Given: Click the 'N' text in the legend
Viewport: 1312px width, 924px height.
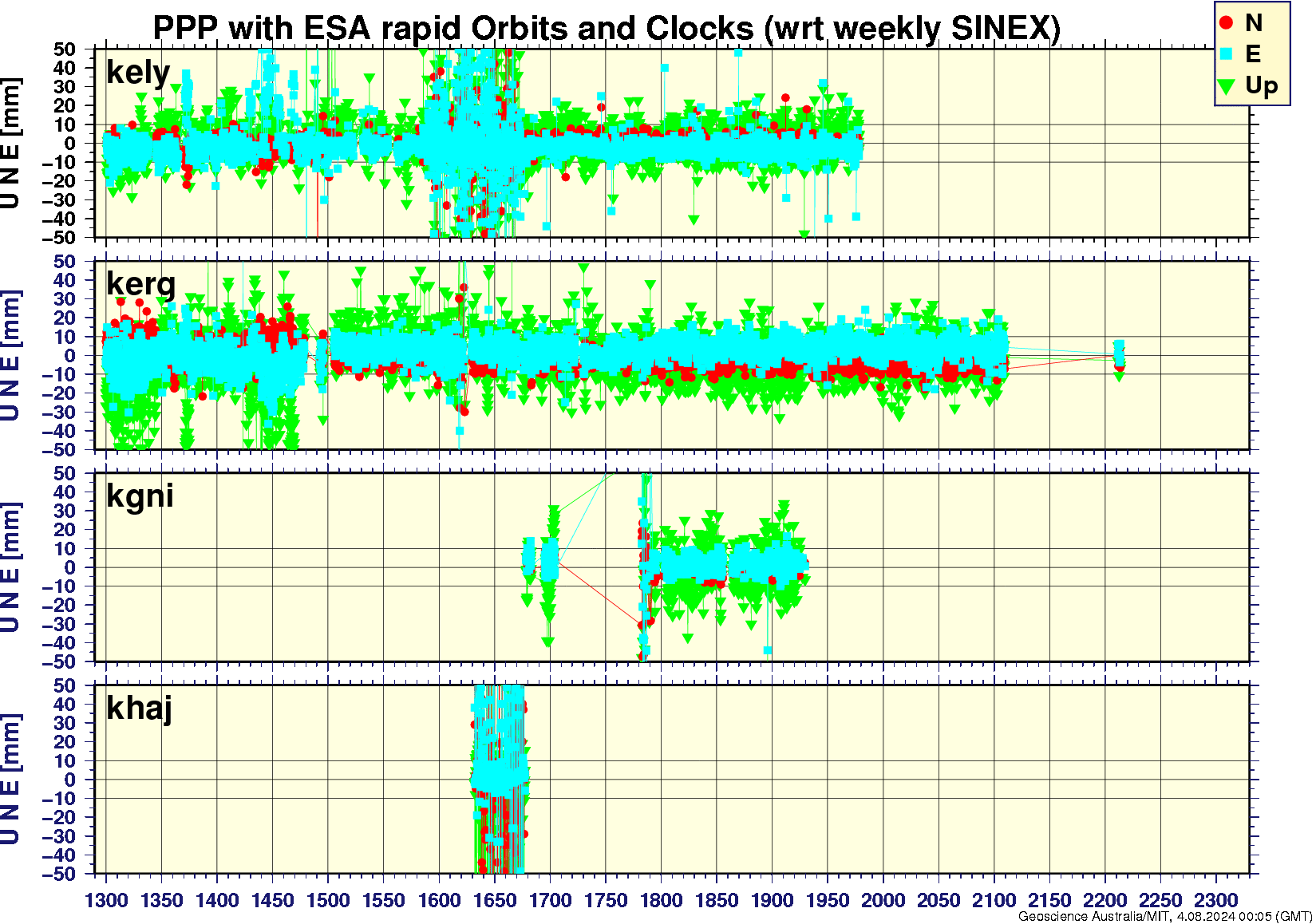Looking at the screenshot, I should pyautogui.click(x=1254, y=23).
